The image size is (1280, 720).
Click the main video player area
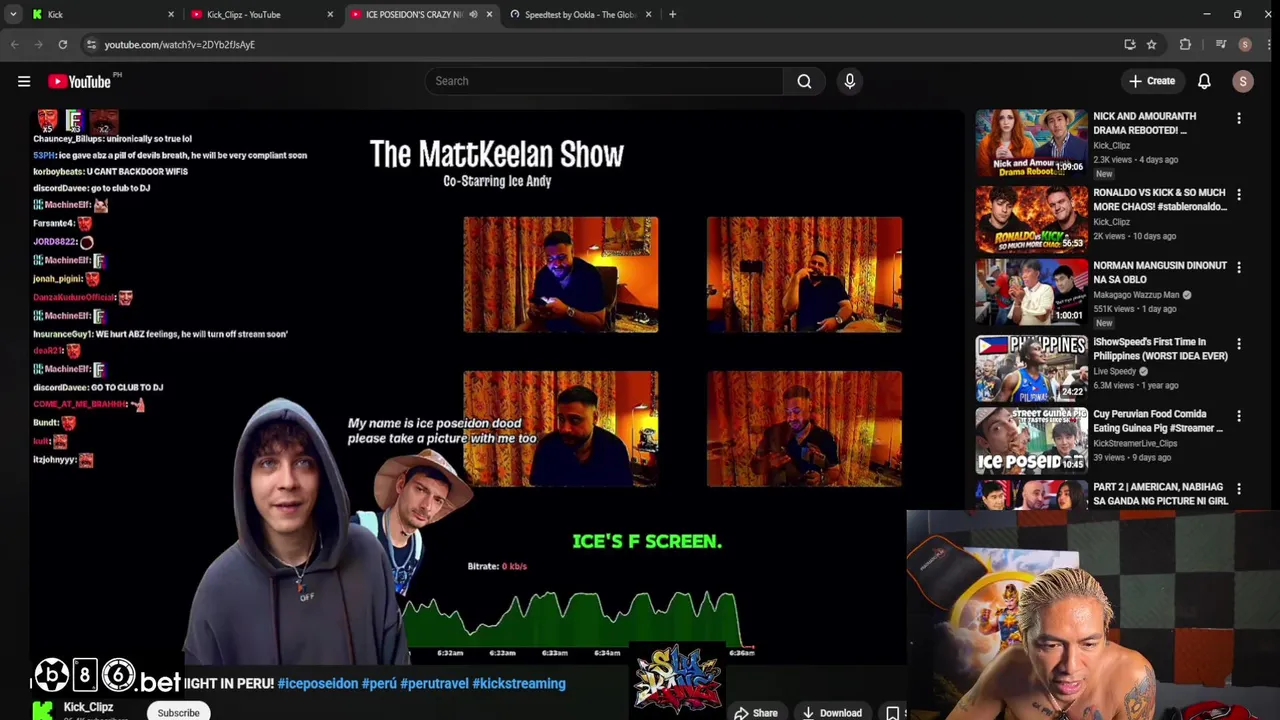(x=497, y=385)
